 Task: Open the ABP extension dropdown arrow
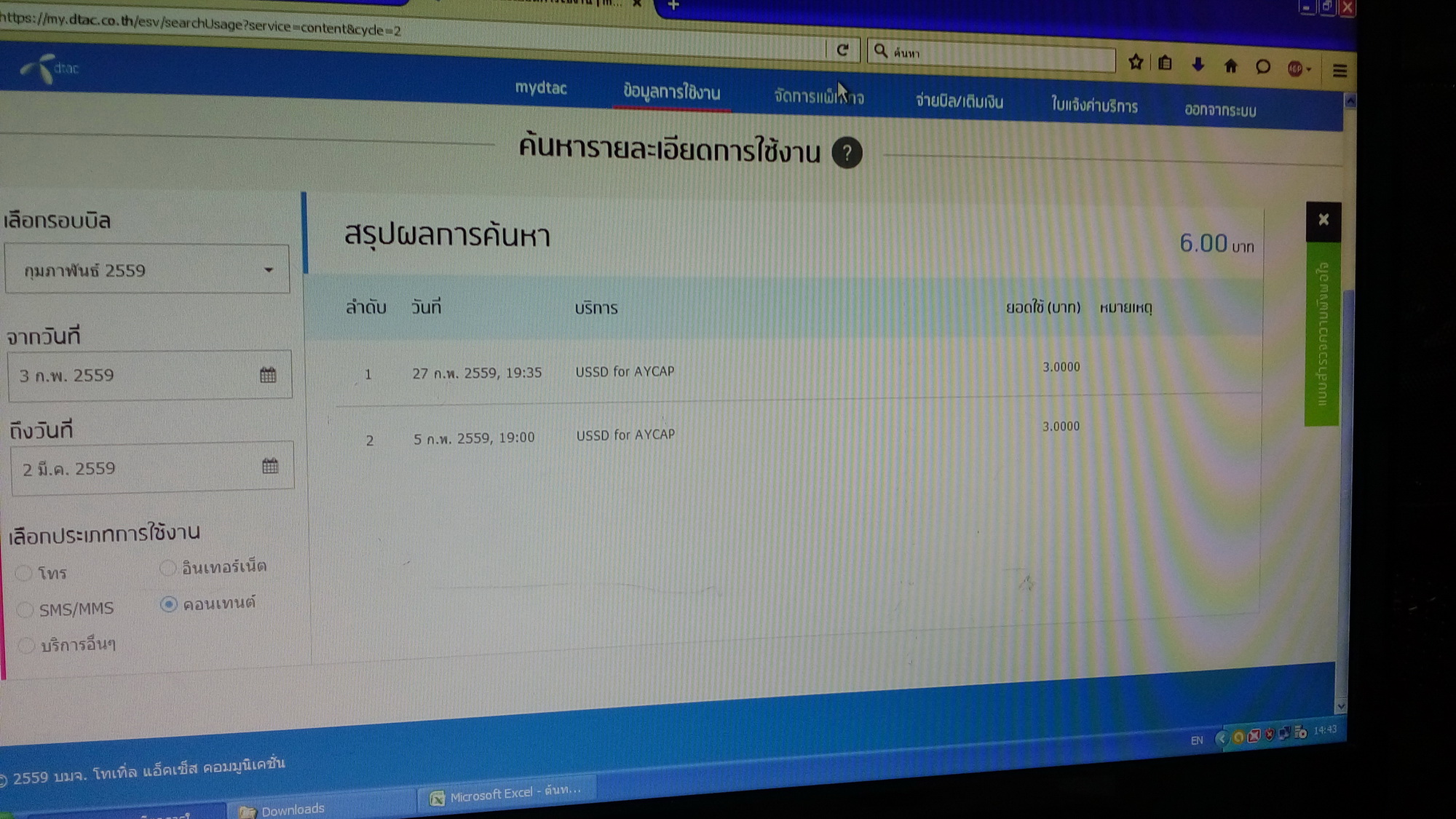[x=1309, y=70]
